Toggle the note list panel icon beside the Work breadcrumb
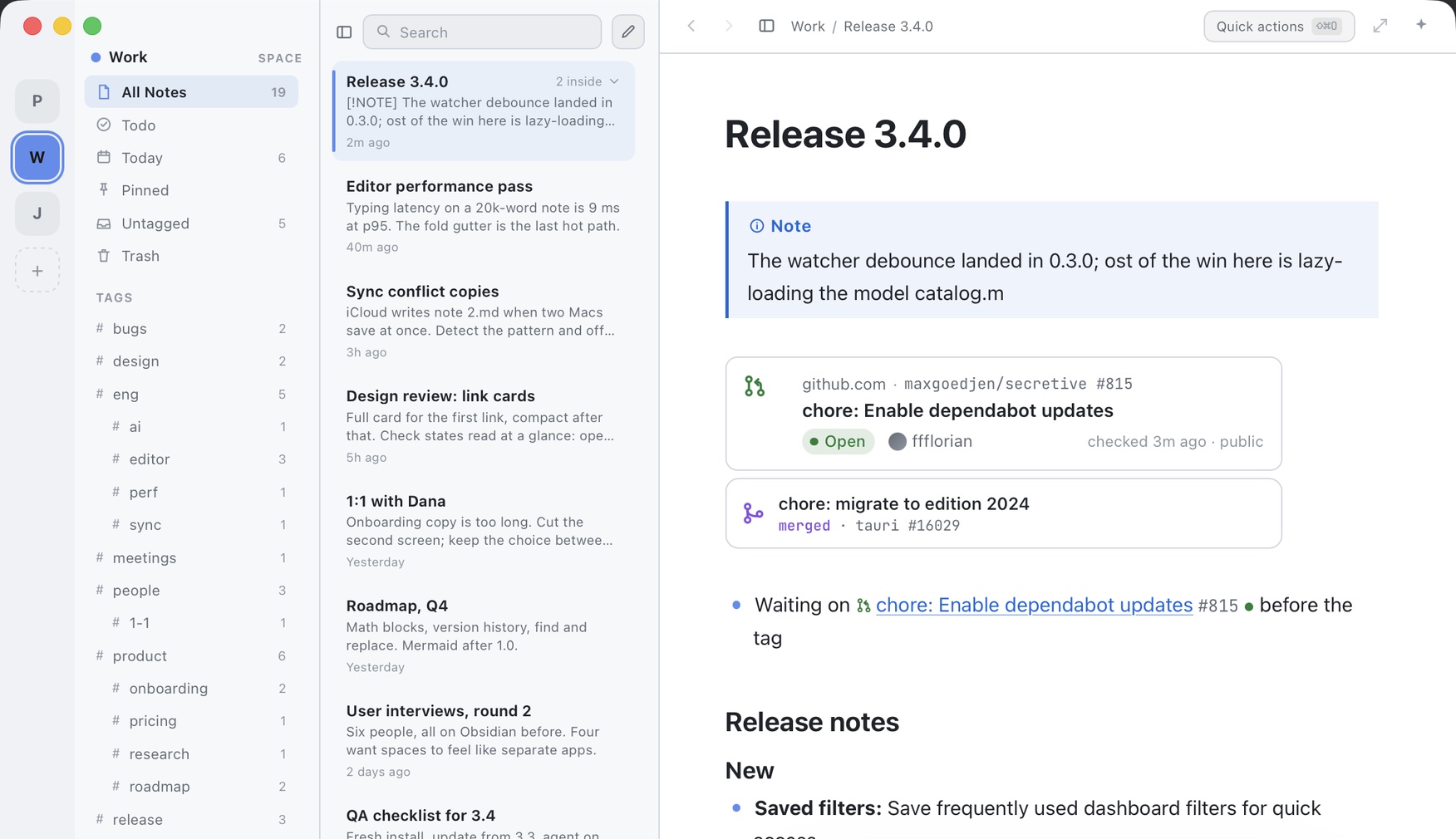The width and height of the screenshot is (1456, 839). tap(766, 26)
